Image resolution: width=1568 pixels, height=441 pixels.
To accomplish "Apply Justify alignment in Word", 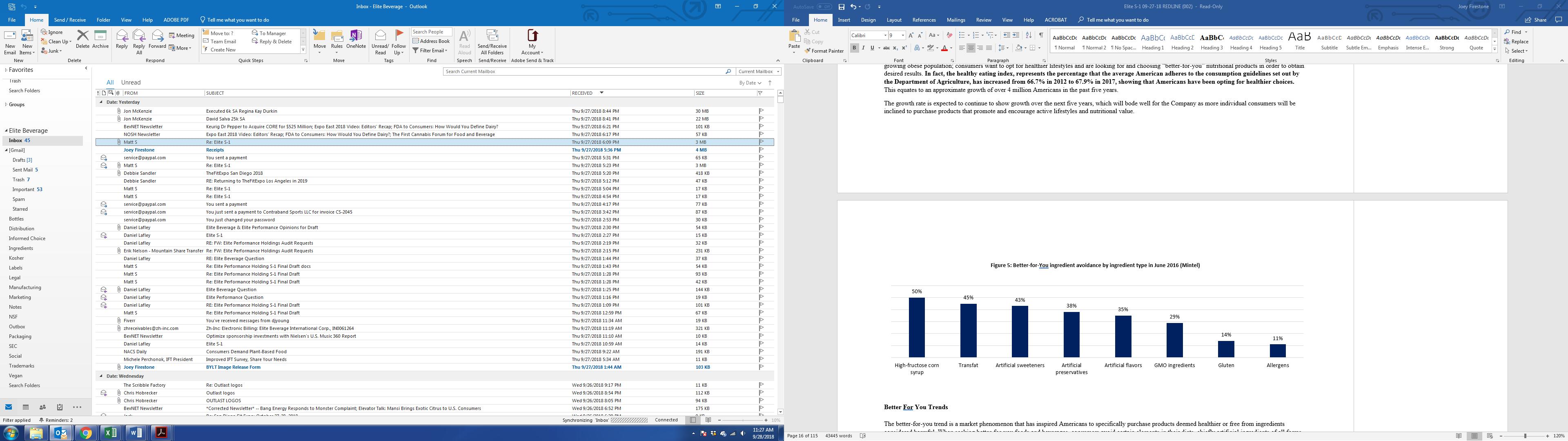I will pyautogui.click(x=989, y=48).
